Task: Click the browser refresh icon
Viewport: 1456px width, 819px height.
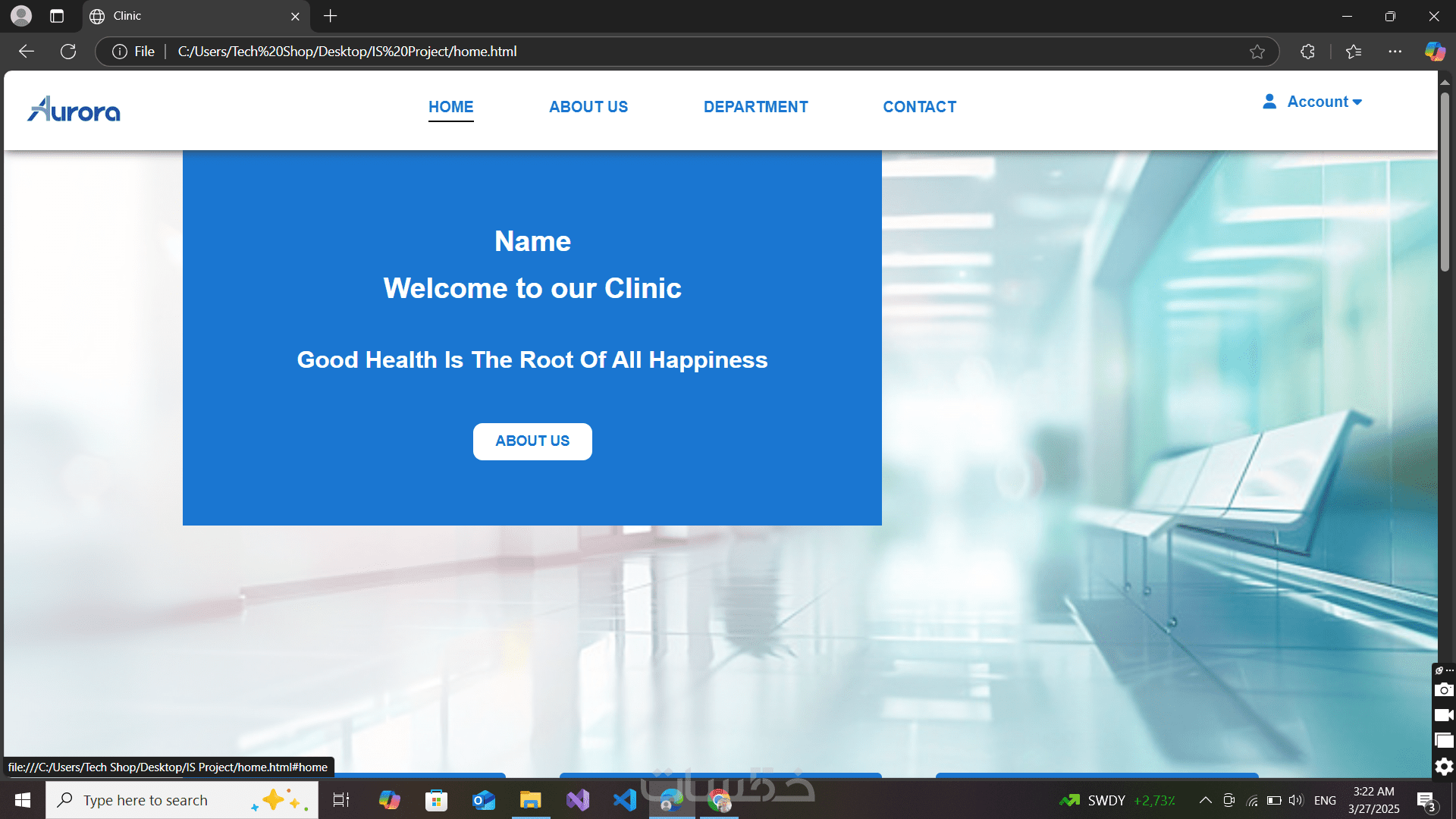Action: pos(68,52)
